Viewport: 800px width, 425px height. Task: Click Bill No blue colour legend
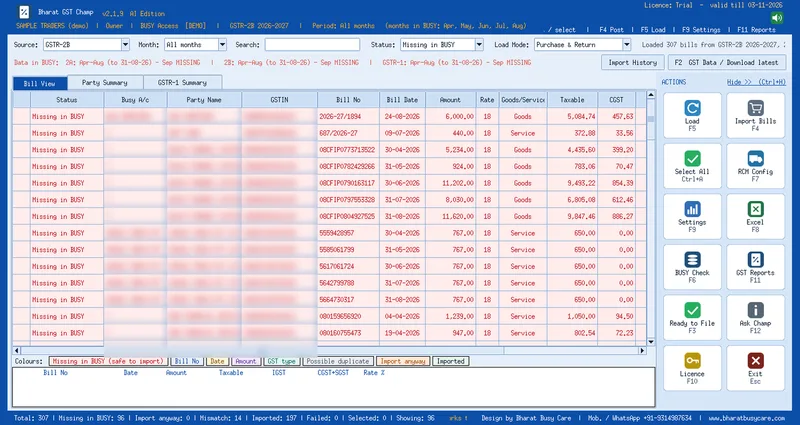(x=187, y=361)
